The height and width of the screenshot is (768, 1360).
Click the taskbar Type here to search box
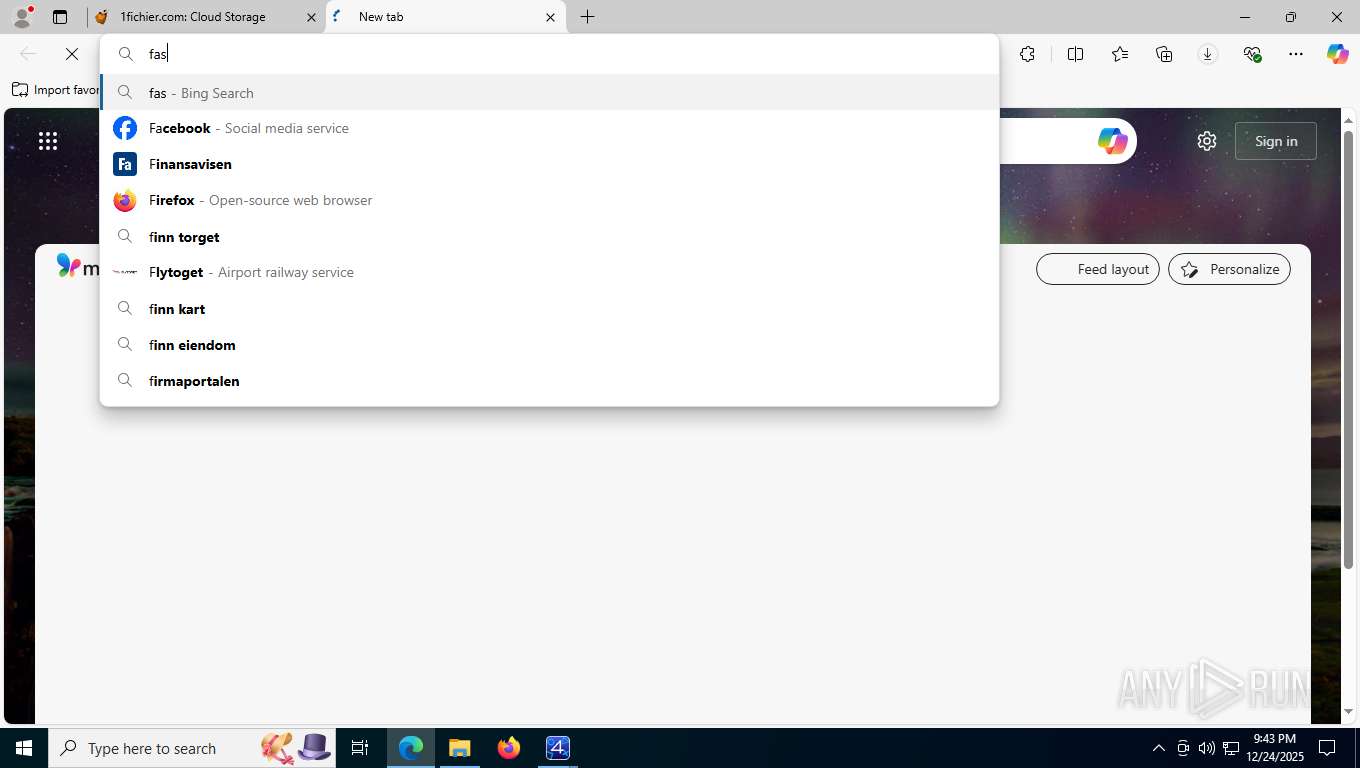[x=192, y=748]
